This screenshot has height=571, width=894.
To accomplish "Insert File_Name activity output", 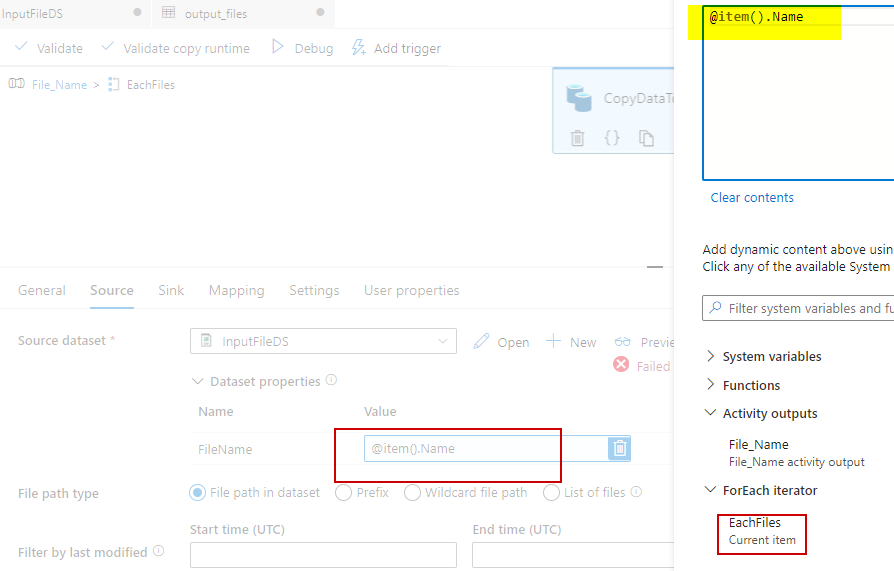I will (797, 453).
